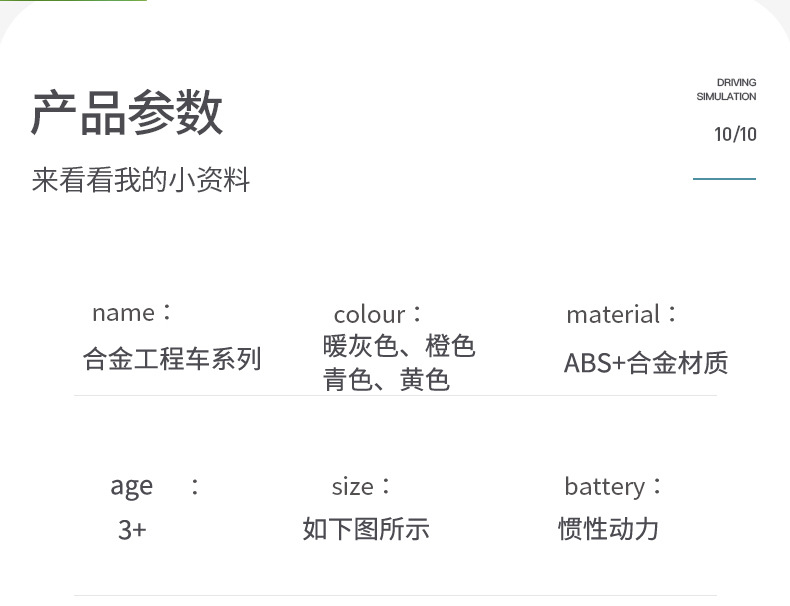Select the 来看看我的小资料 subtitle text

(141, 181)
